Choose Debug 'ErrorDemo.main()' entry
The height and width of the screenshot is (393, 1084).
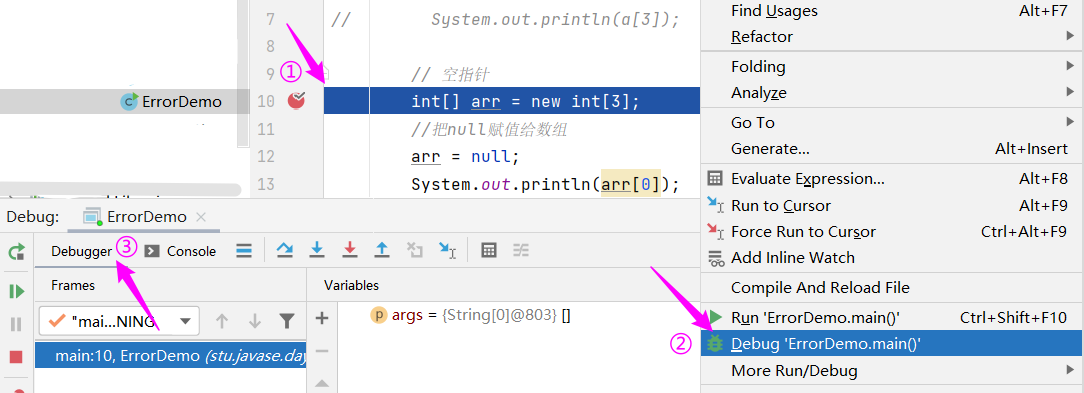point(893,343)
